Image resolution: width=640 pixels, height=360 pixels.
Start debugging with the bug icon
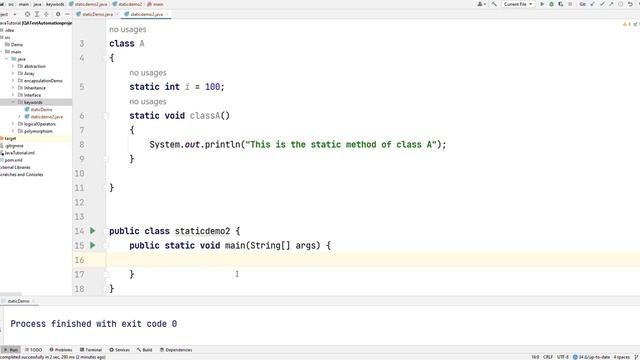pyautogui.click(x=551, y=4)
